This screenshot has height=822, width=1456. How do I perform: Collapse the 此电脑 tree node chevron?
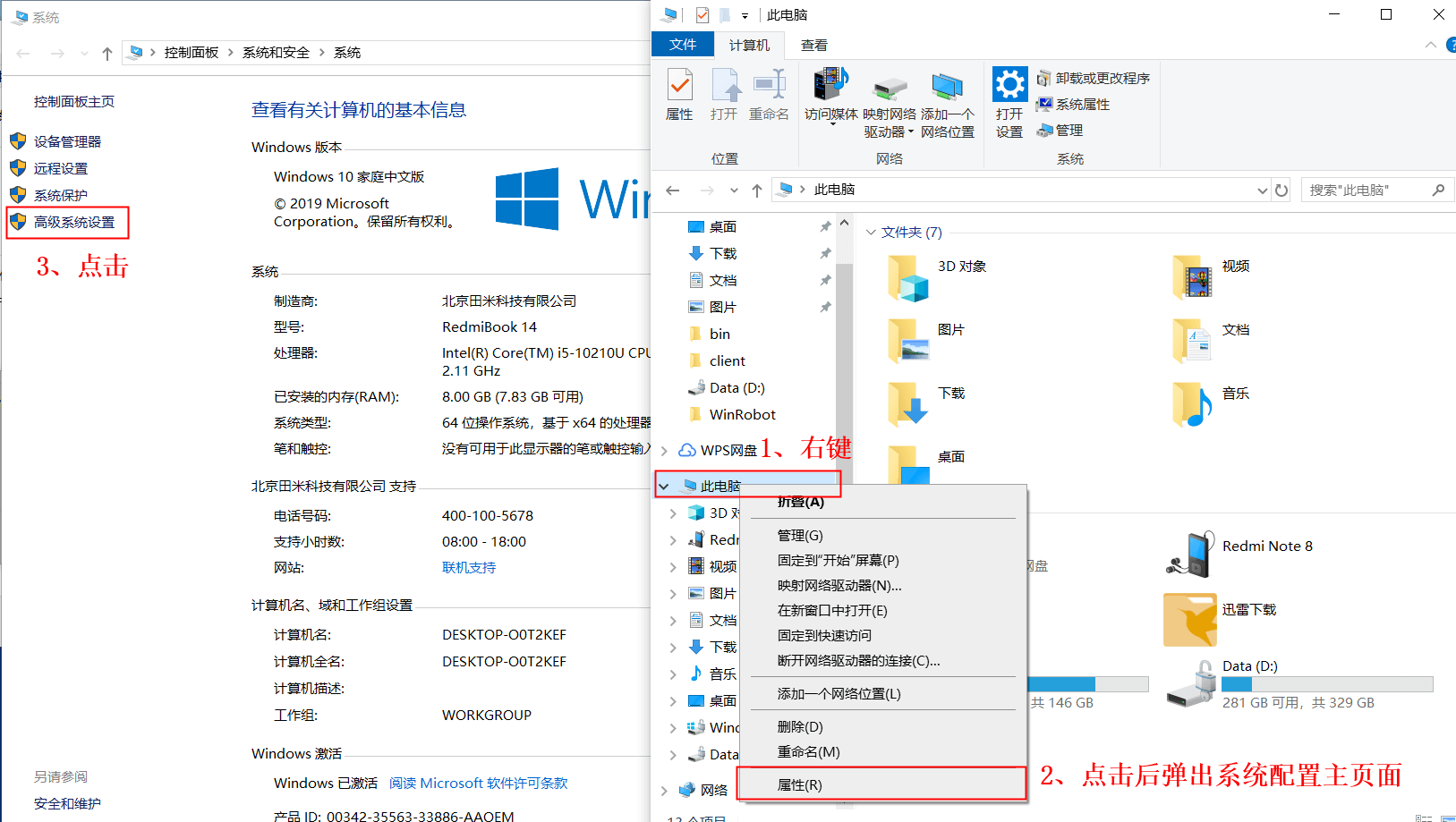[x=664, y=487]
